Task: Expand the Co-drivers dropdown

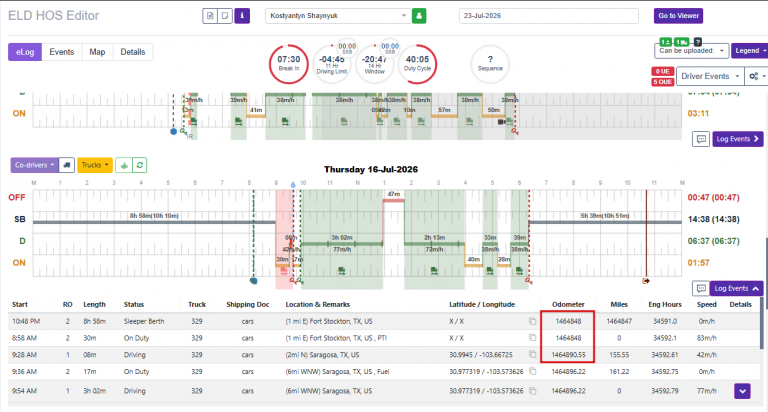Action: pos(34,165)
